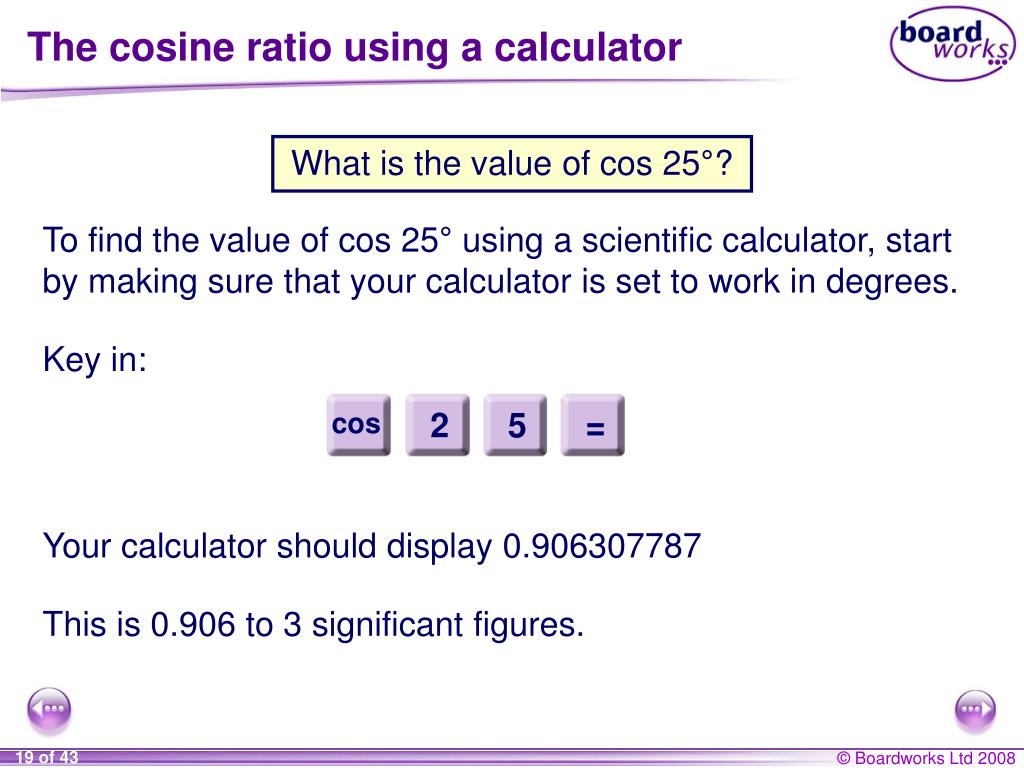This screenshot has height=768, width=1024.
Task: Click the line 'by making sure that your calculator'
Action: coord(500,282)
